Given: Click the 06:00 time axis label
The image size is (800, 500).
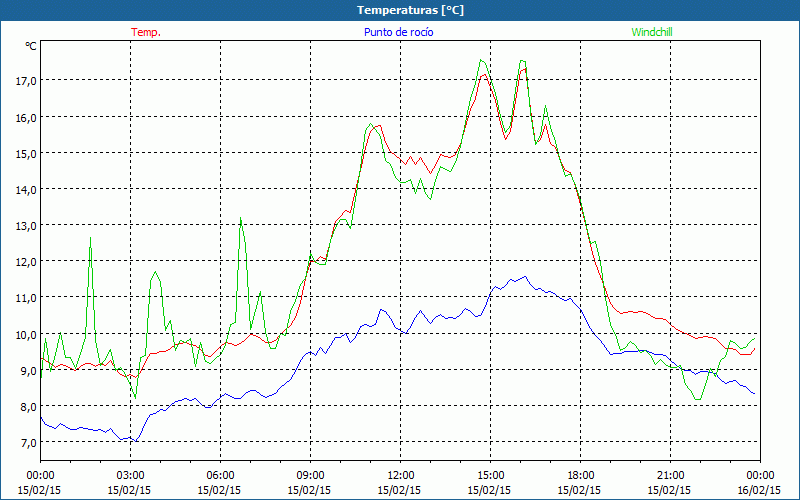Looking at the screenshot, I should coord(220,476).
